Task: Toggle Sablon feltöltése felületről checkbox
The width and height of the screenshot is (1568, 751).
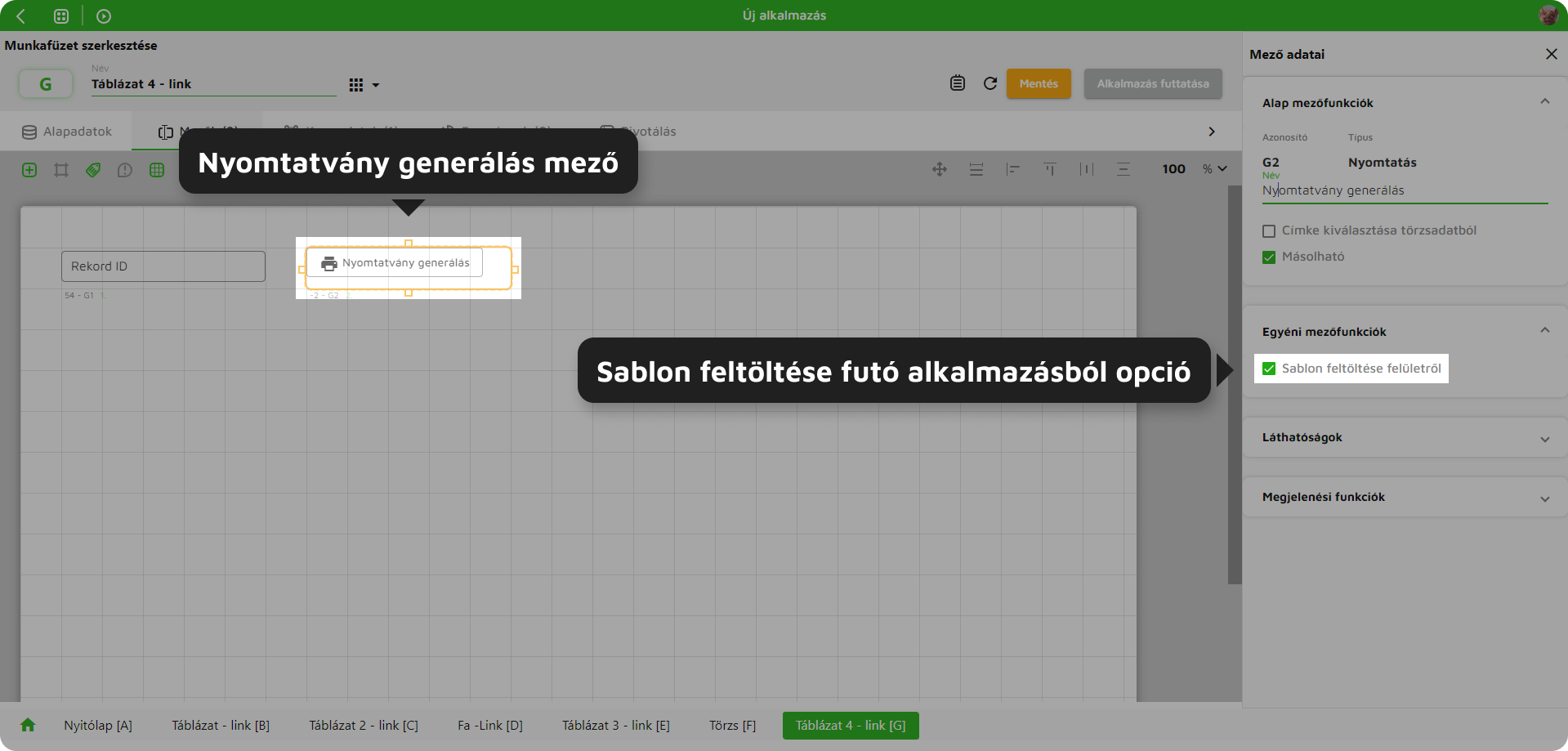Action: [x=1269, y=369]
